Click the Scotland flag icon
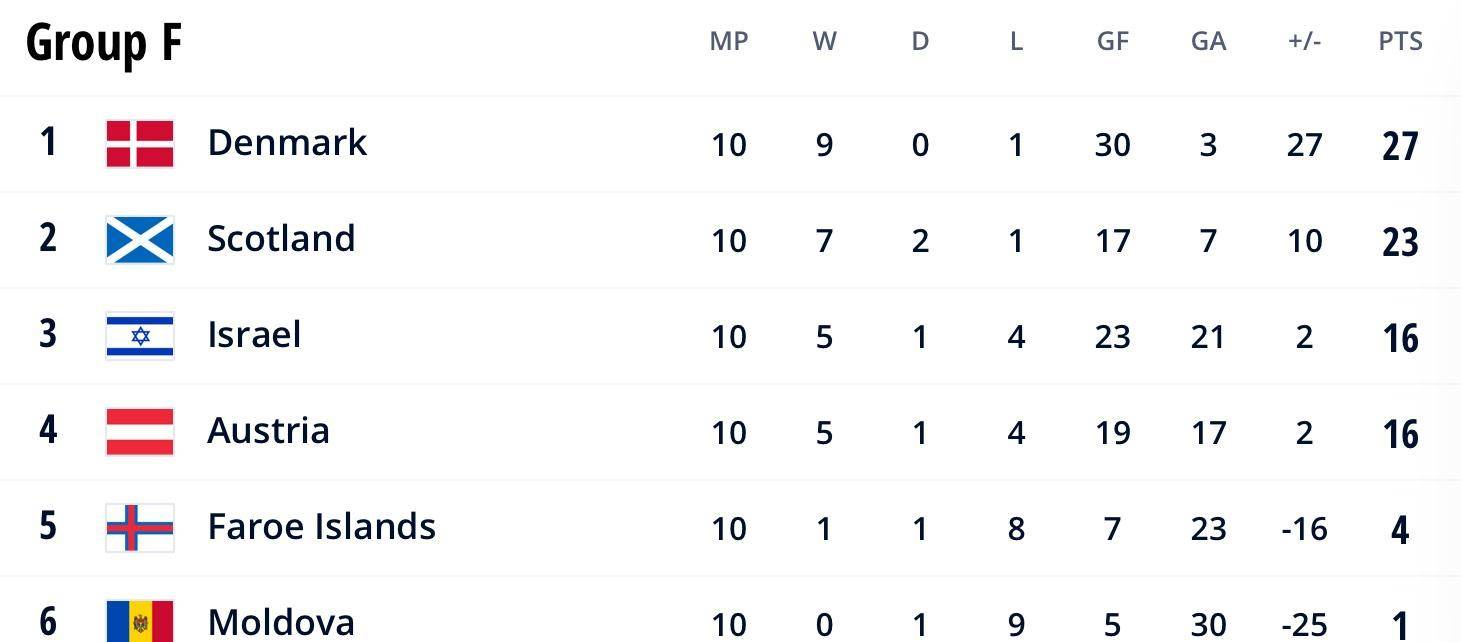 (x=140, y=240)
